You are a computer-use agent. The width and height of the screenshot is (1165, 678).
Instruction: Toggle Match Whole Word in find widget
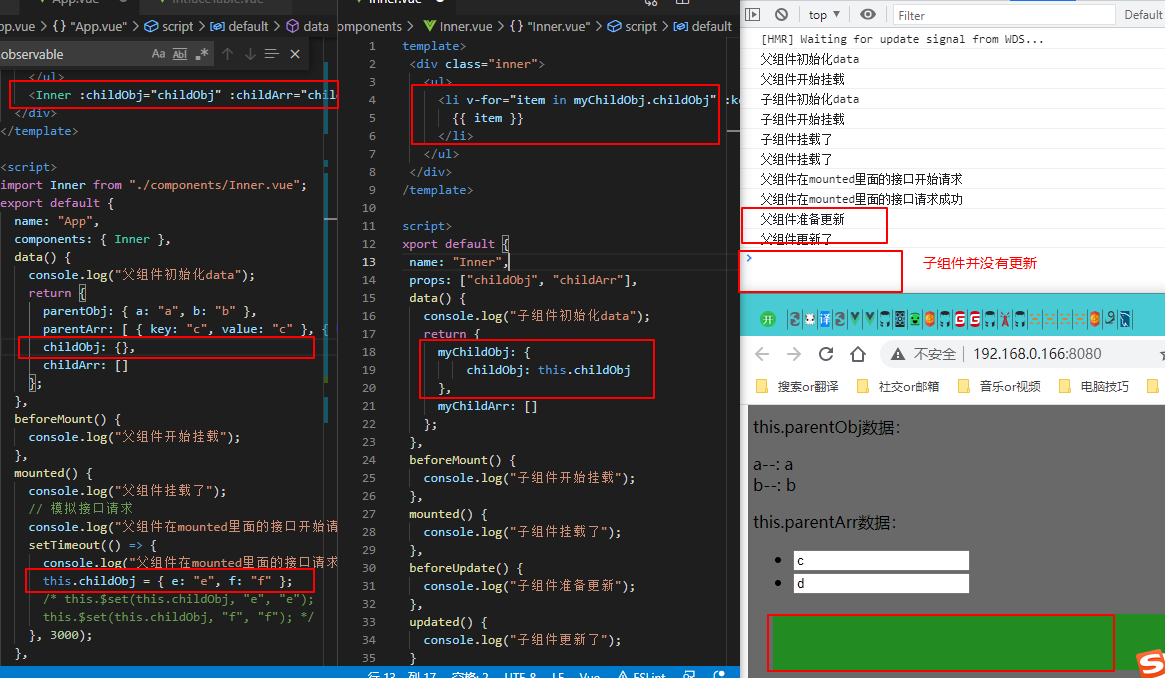180,54
